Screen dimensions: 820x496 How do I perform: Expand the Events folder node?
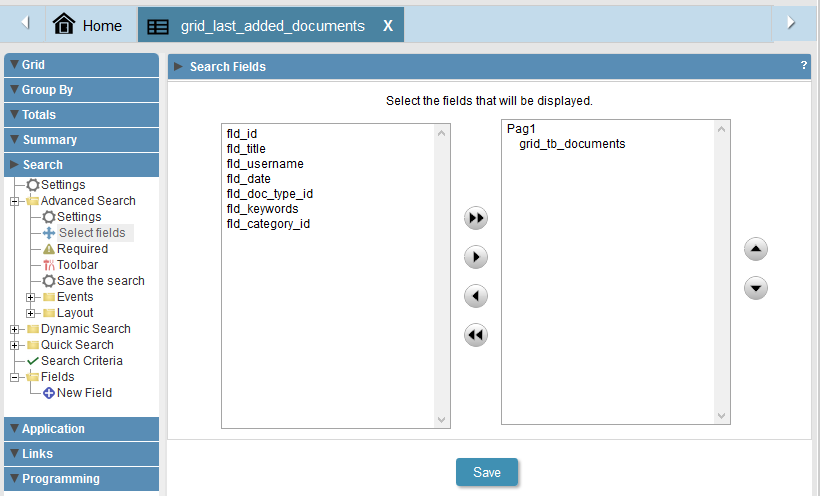(30, 297)
